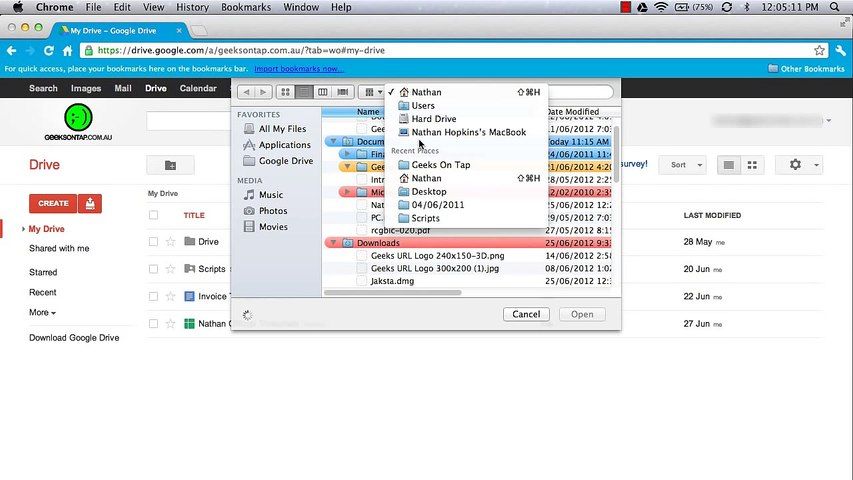This screenshot has width=853, height=480.
Task: Collapse the Downloads folder disclosure triangle
Action: point(333,243)
